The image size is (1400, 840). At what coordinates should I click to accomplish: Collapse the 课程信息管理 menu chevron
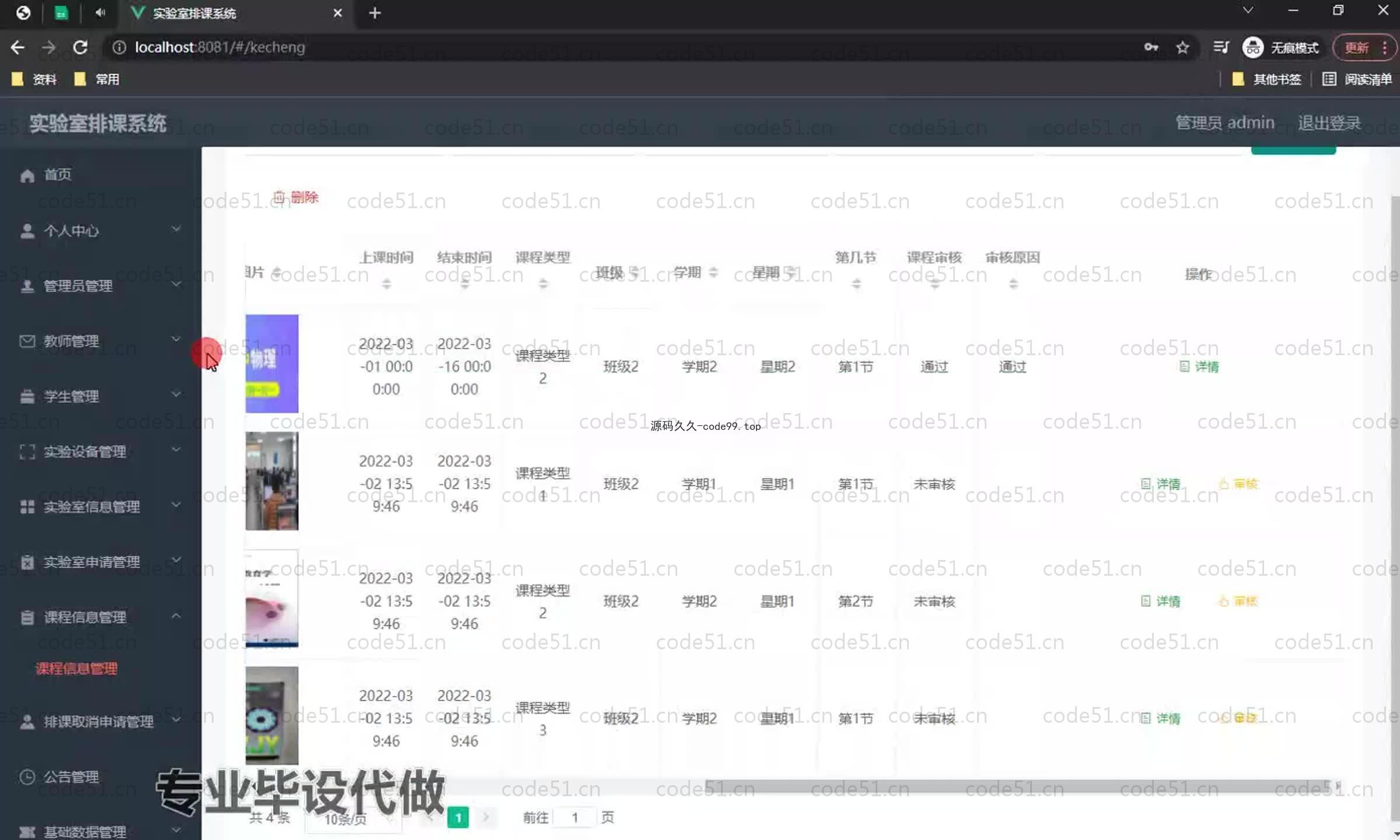point(176,615)
